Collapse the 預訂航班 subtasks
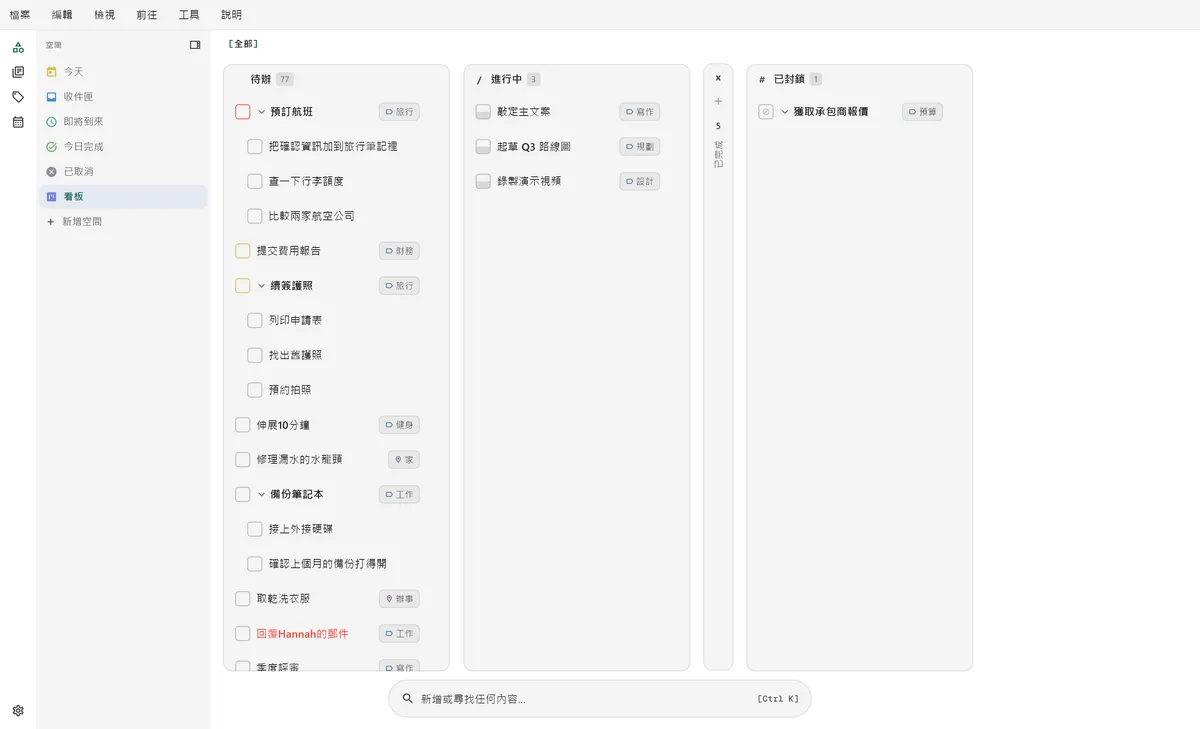 click(262, 112)
